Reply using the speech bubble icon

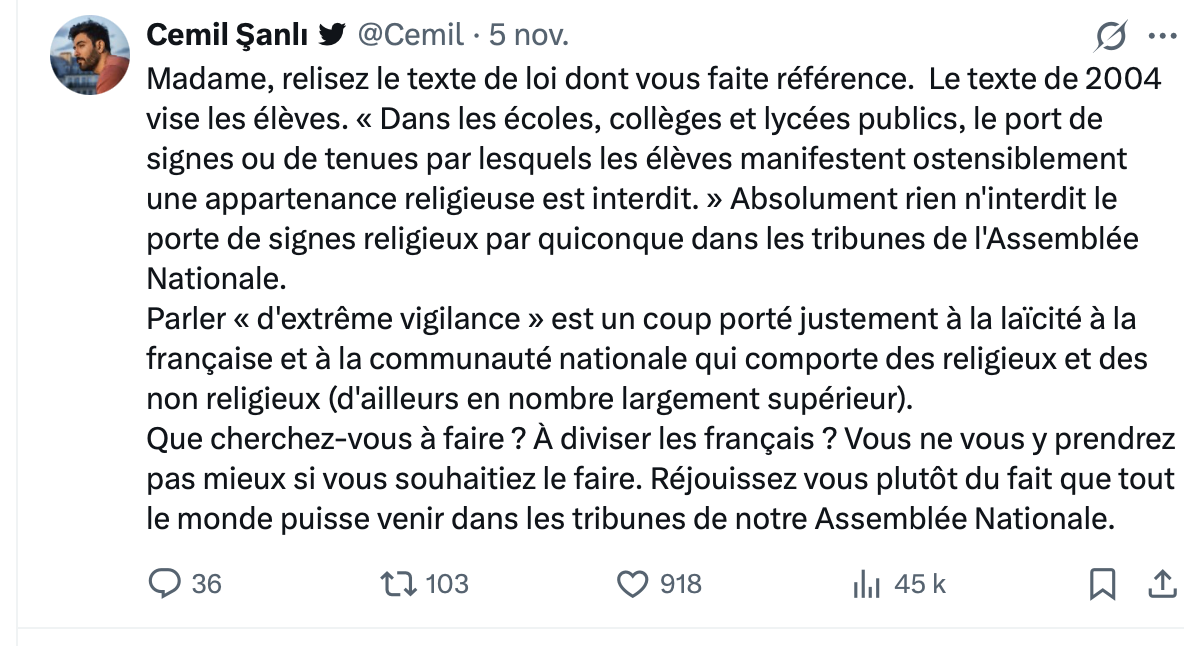tap(163, 584)
